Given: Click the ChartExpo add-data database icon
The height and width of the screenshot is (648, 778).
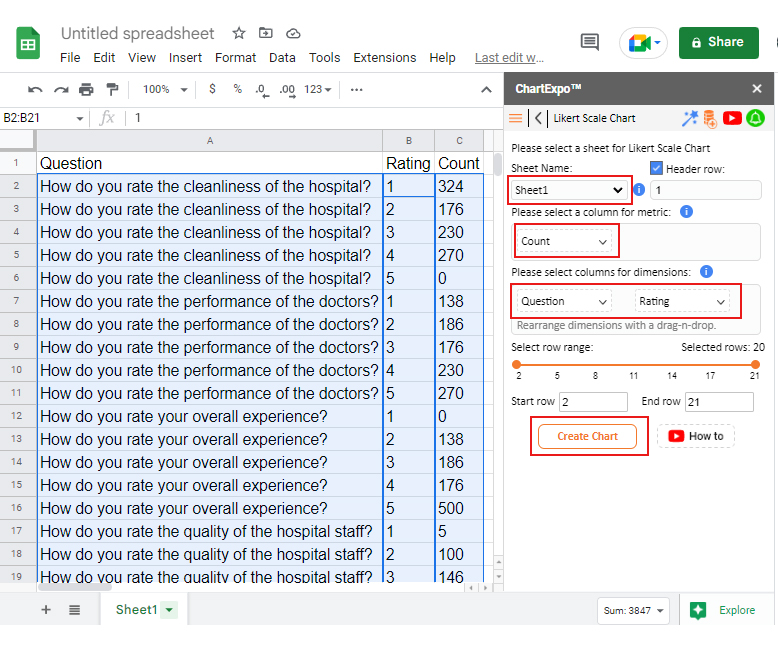Looking at the screenshot, I should (711, 119).
